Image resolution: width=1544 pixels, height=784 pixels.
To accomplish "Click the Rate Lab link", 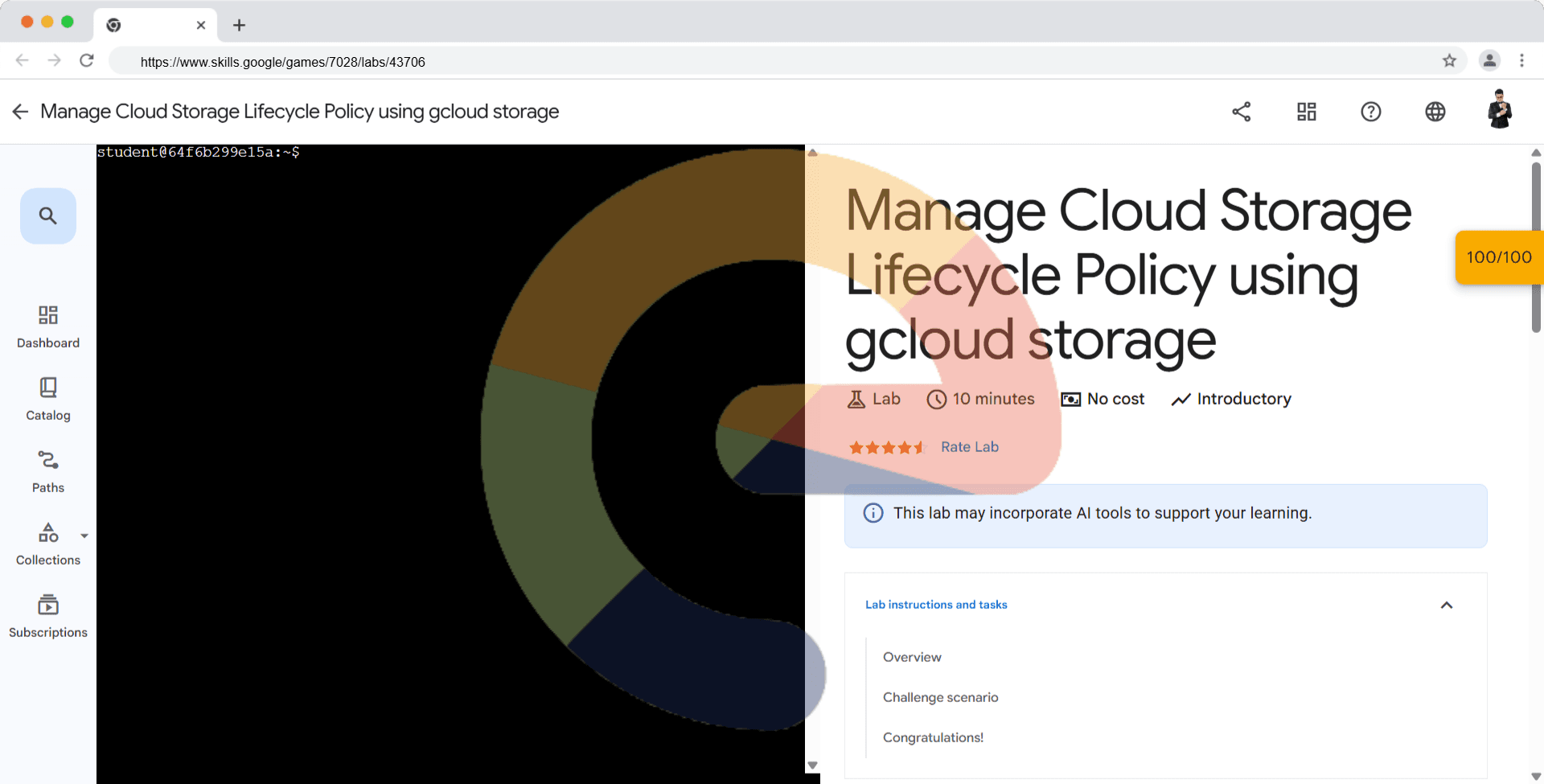I will point(970,447).
